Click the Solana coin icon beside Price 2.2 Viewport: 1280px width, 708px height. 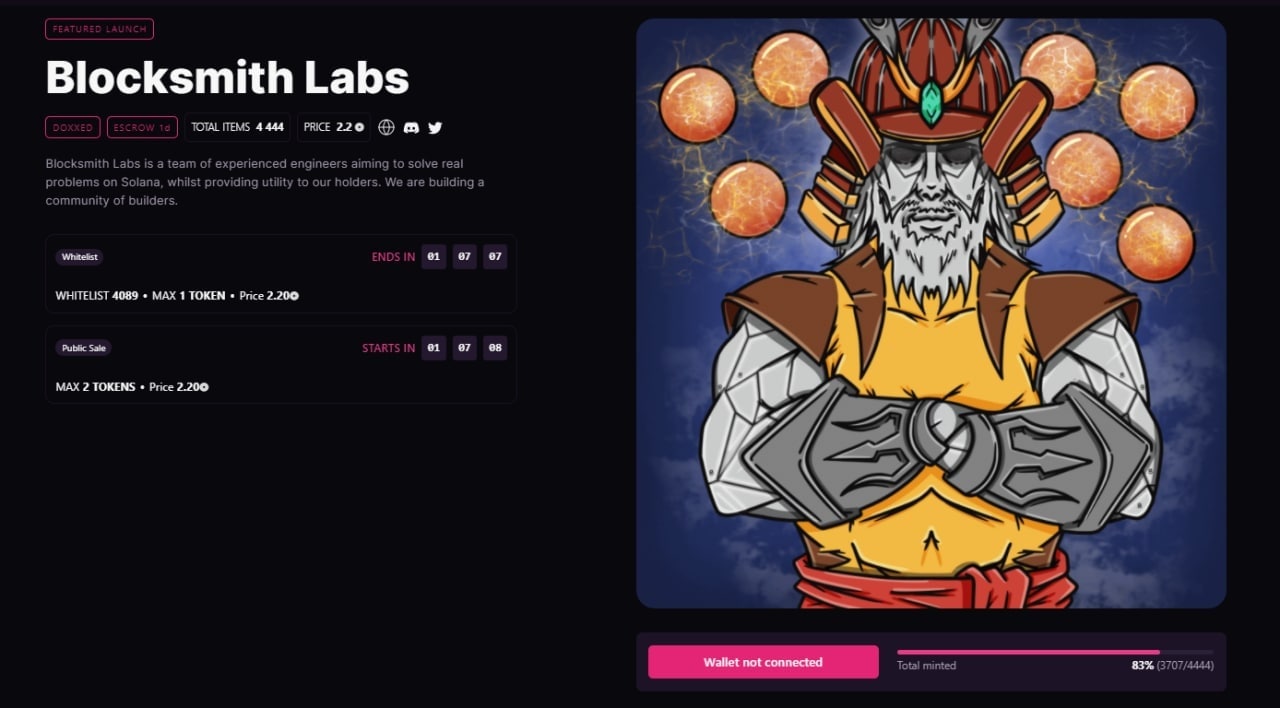coord(360,127)
